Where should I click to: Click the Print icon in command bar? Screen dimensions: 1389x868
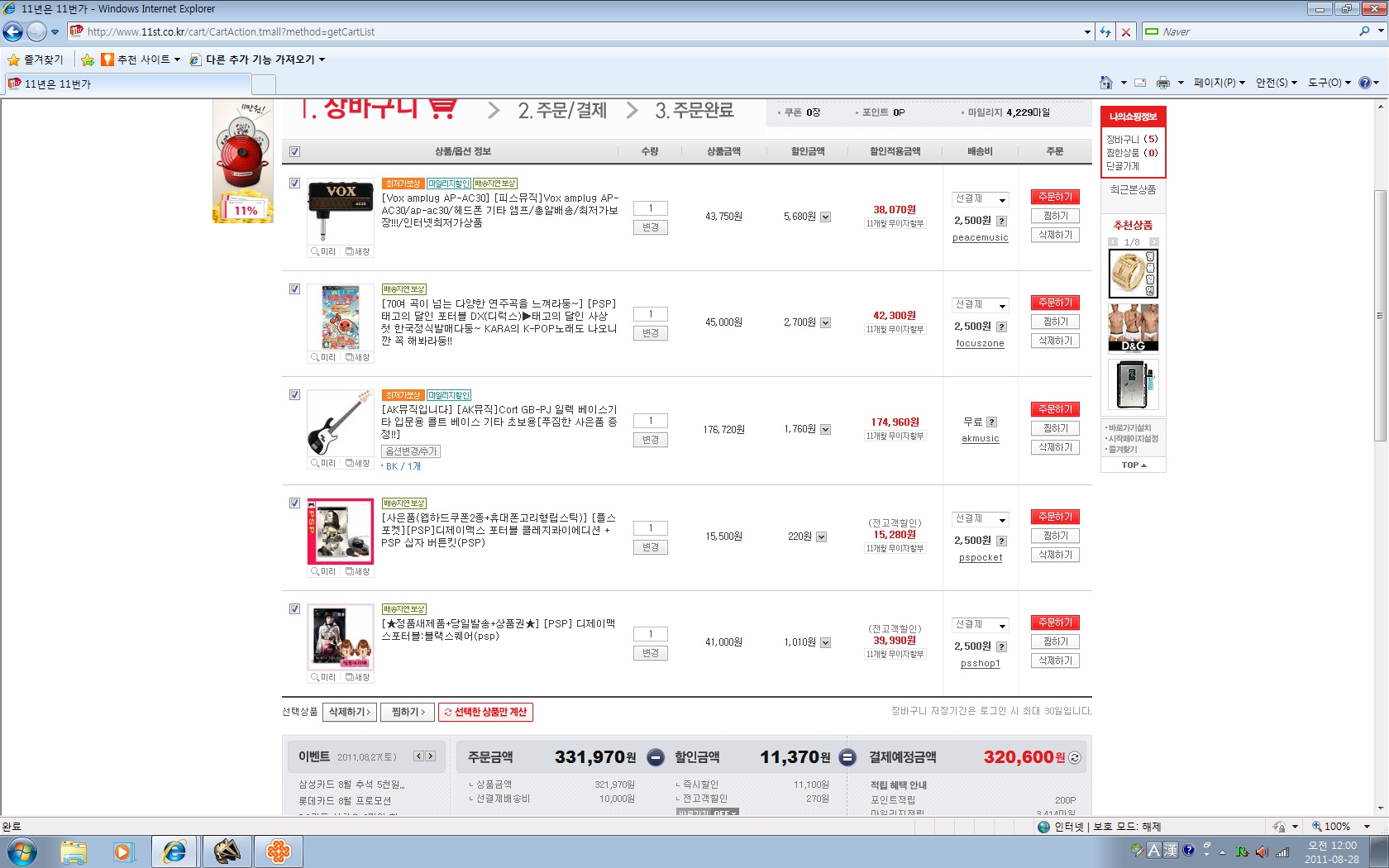1163,83
